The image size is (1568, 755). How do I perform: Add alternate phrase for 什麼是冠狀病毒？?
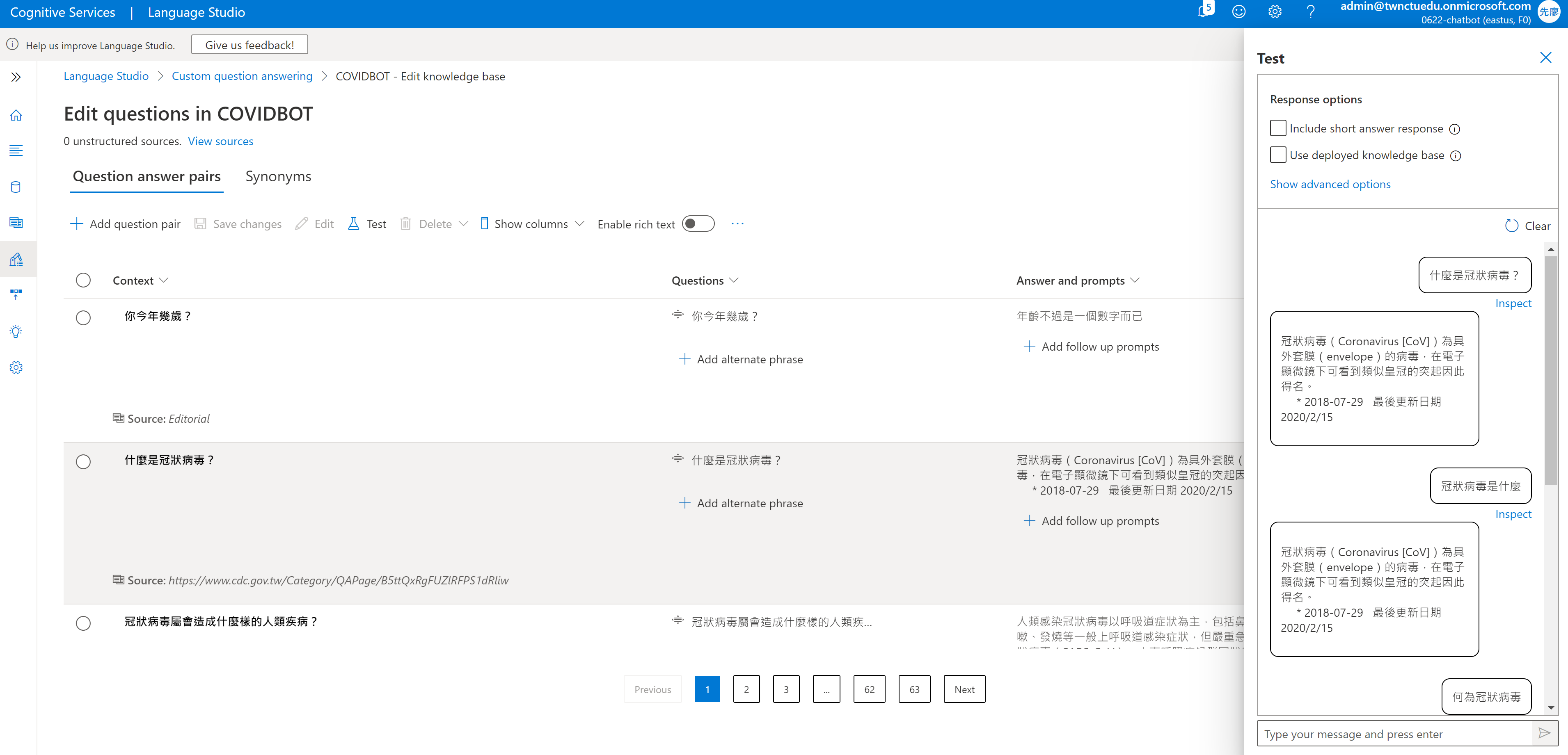coord(741,503)
